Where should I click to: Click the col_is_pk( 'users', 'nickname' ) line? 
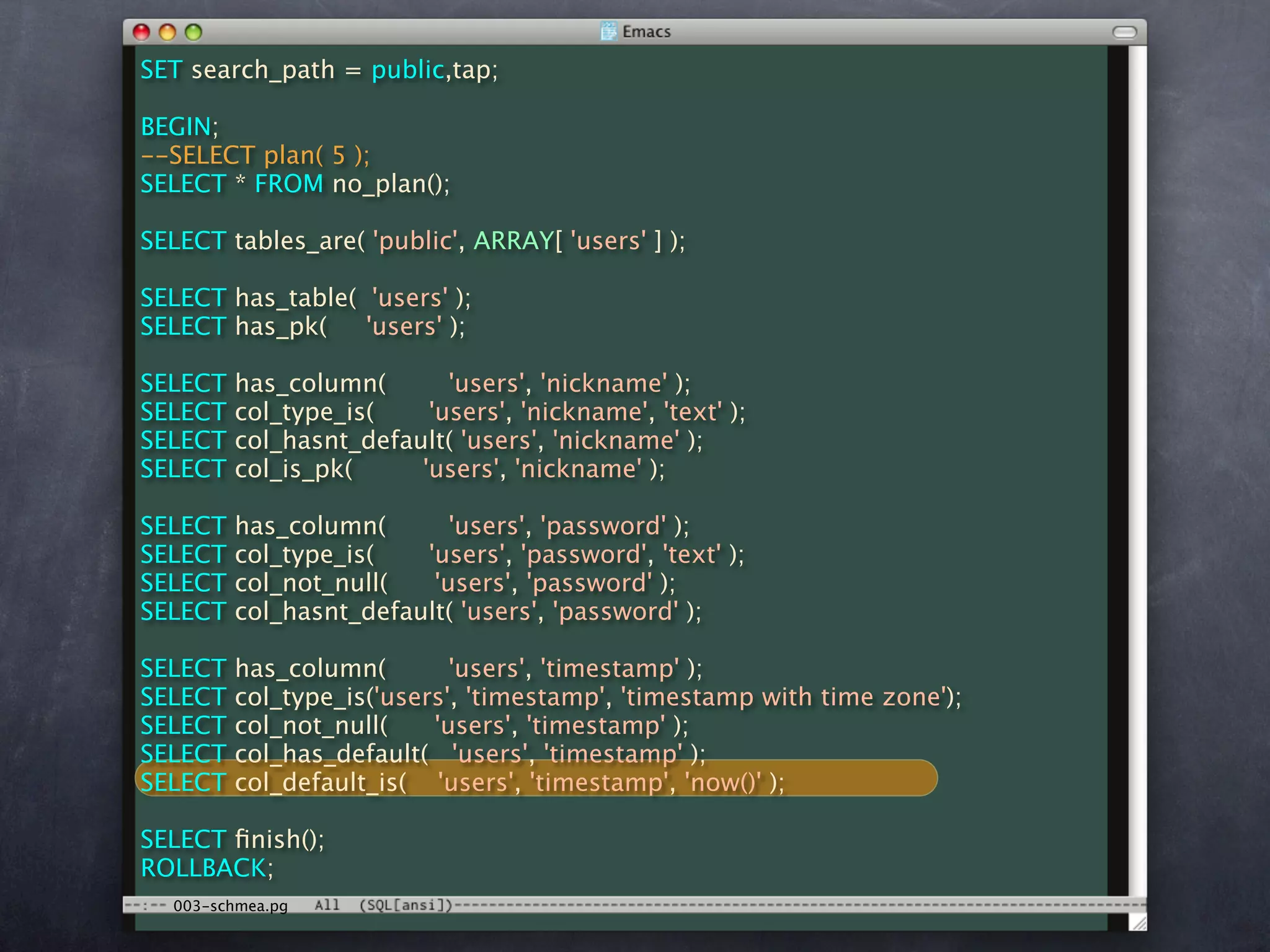(x=402, y=469)
